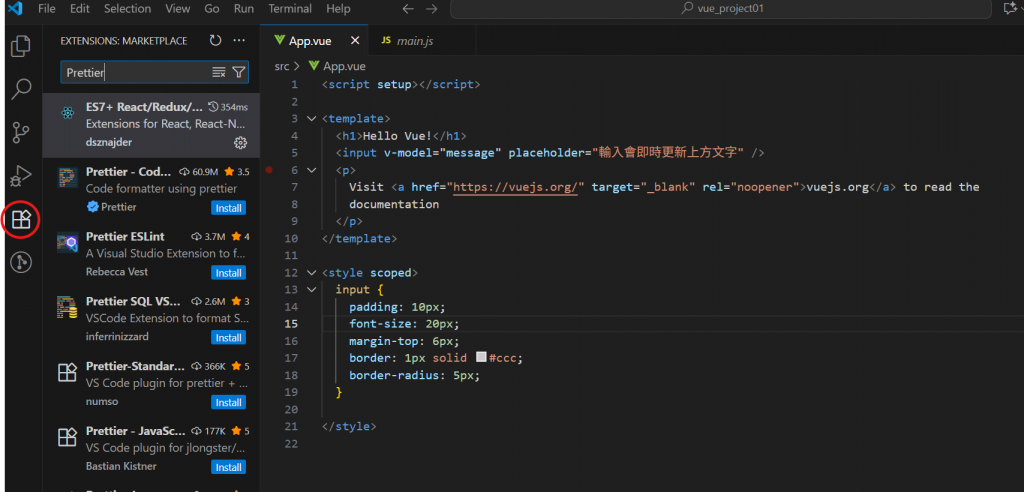Select the Prettier ESLint extension title
The width and height of the screenshot is (1024, 492).
pos(125,236)
